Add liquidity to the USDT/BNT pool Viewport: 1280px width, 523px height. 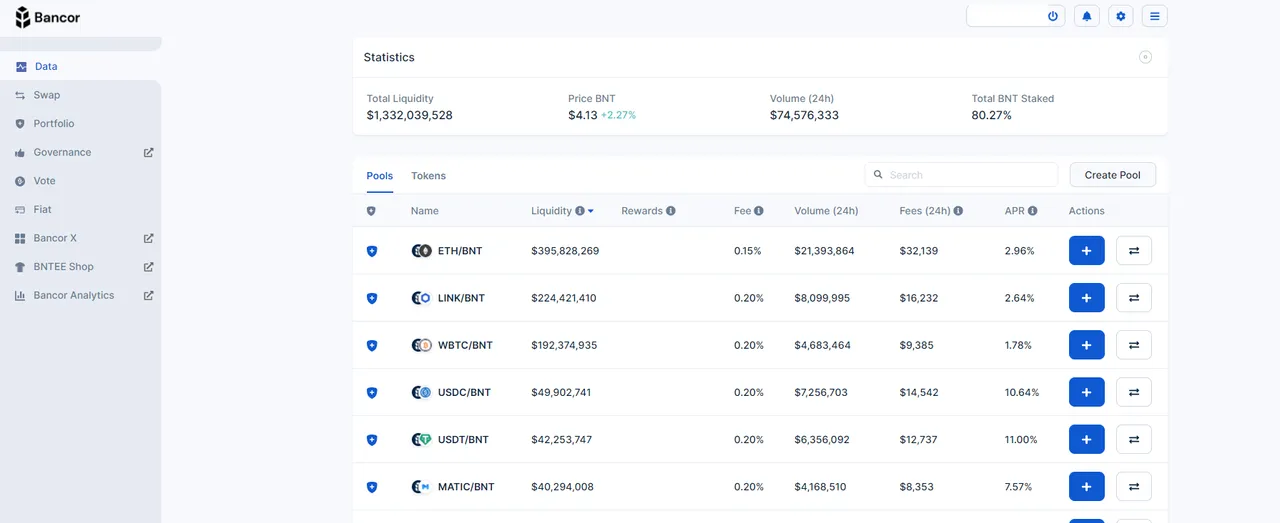(x=1087, y=439)
